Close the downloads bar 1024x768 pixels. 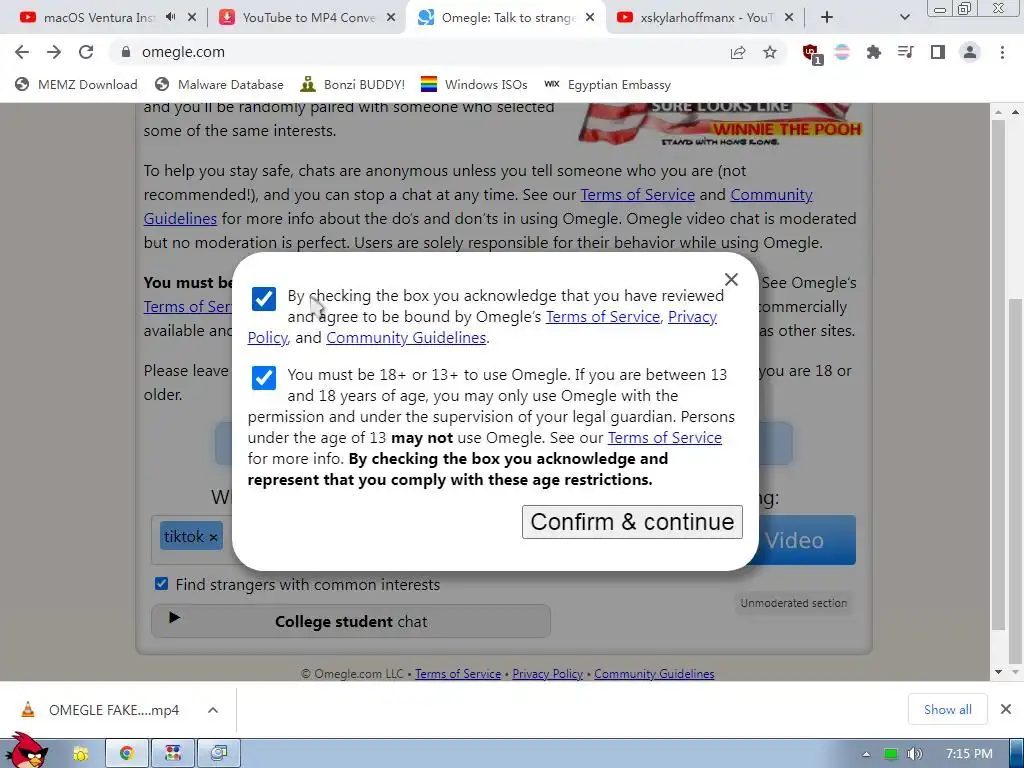tap(1006, 709)
